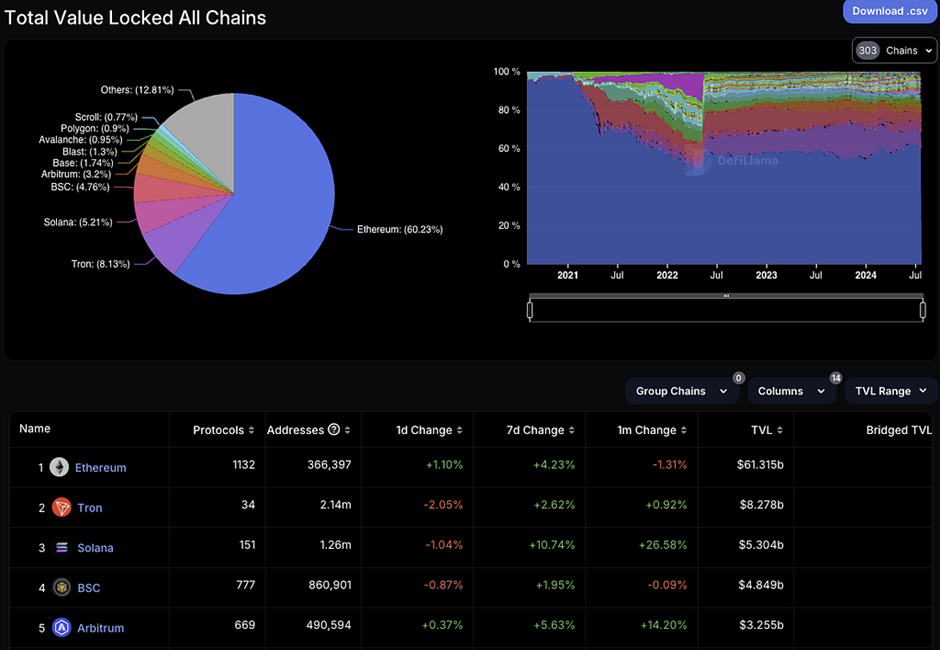Open the Ethereum chain link
940x650 pixels.
pos(100,468)
